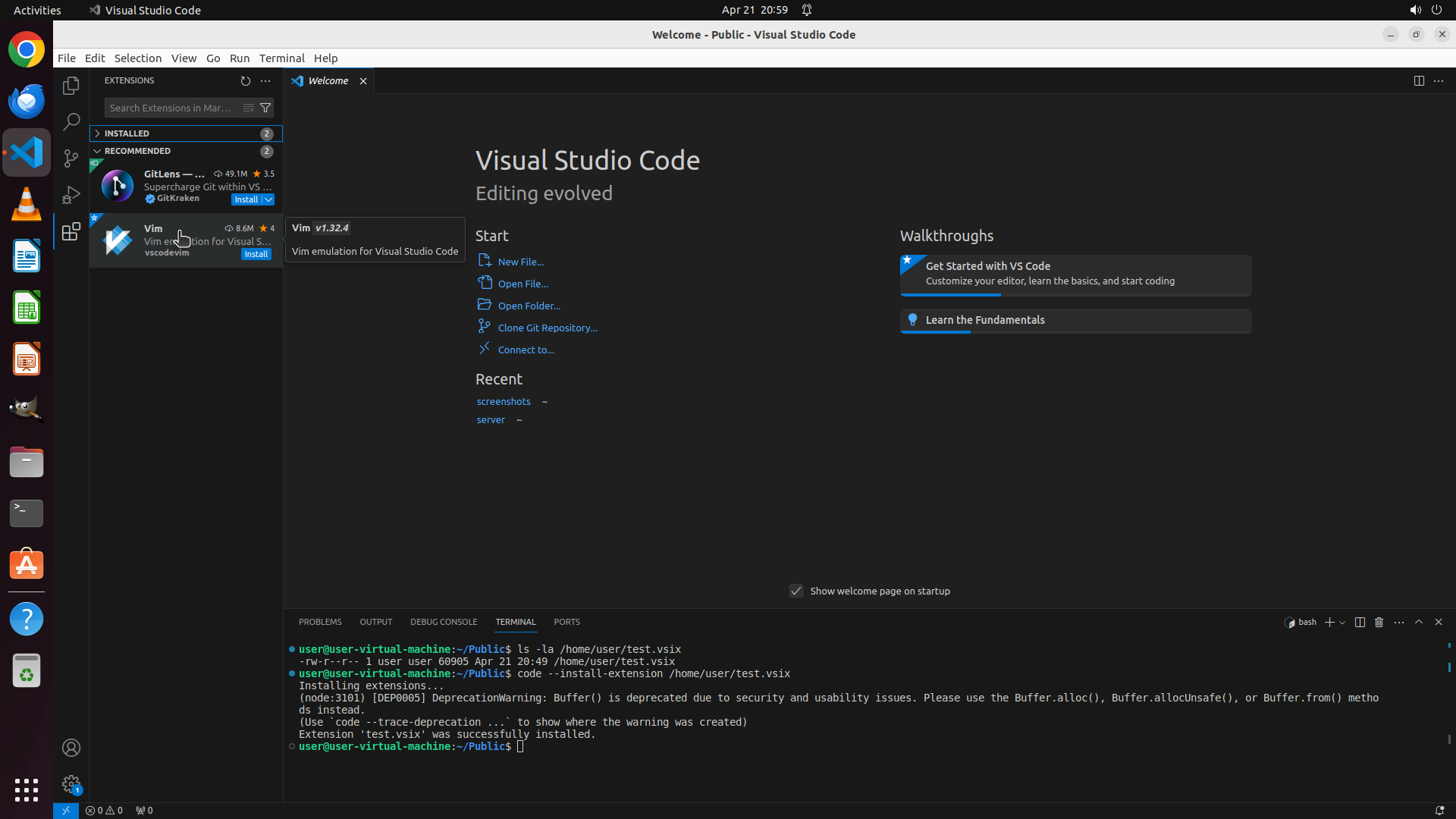Open the launch profile dropdown beside plus

[x=1343, y=623]
